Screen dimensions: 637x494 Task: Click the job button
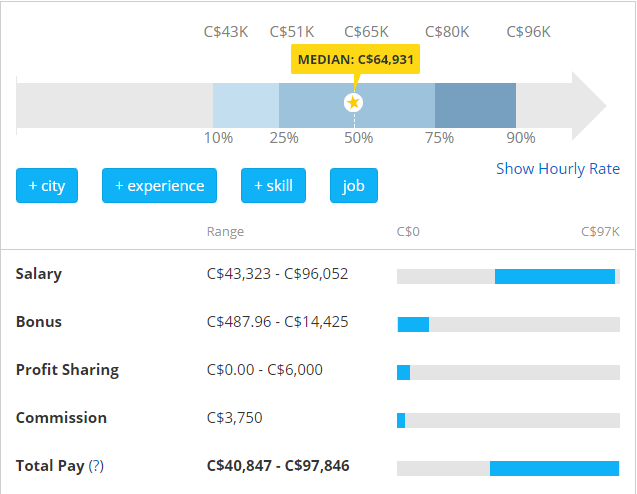[x=354, y=186]
